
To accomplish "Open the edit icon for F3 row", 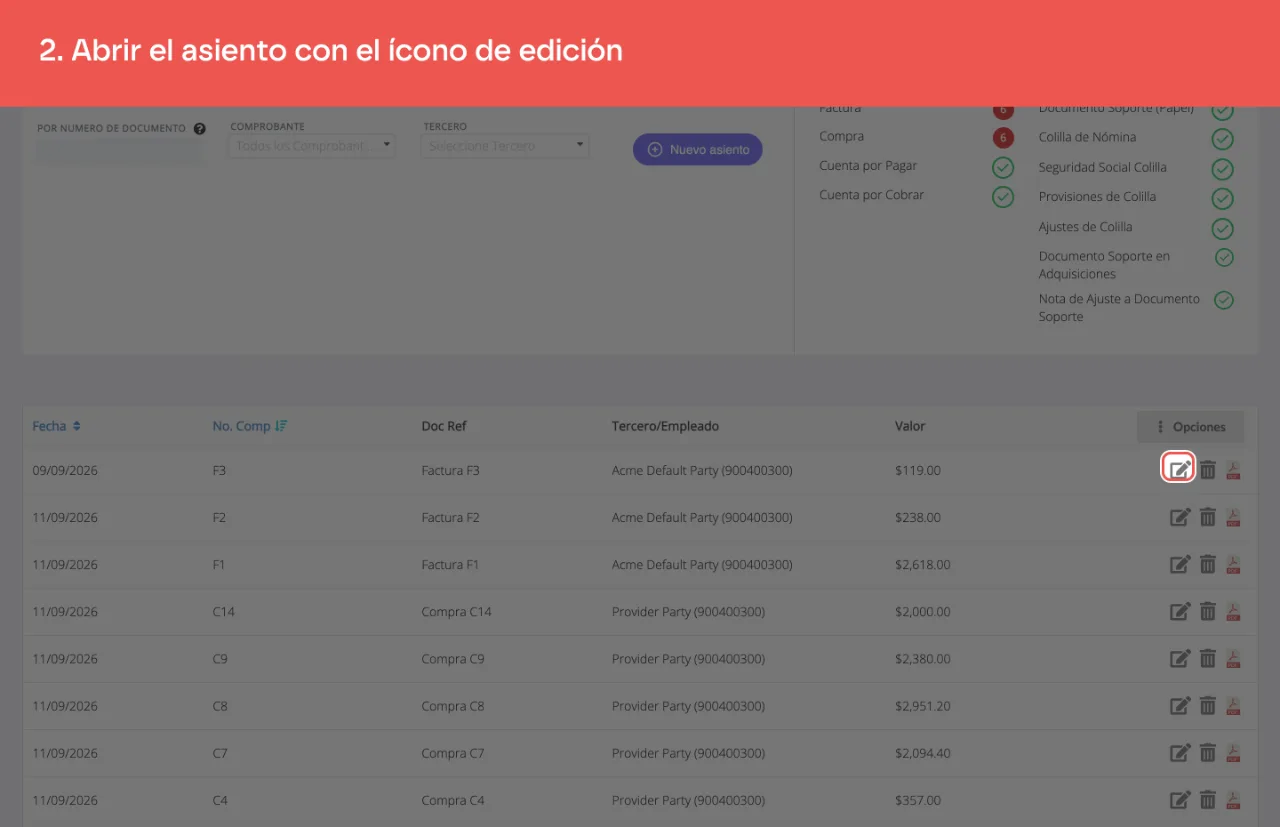I will click(1180, 469).
